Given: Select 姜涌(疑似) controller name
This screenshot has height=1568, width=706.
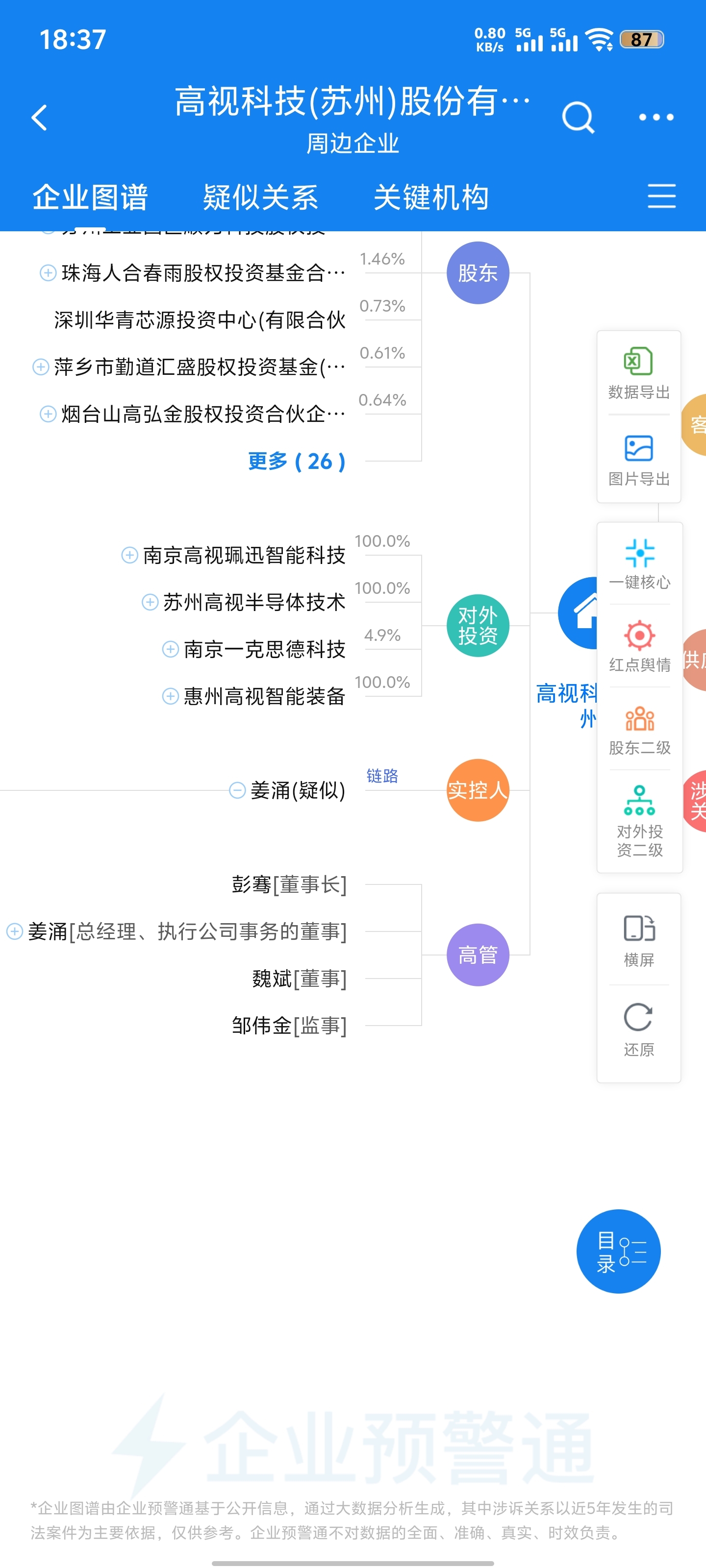Looking at the screenshot, I should tap(298, 790).
